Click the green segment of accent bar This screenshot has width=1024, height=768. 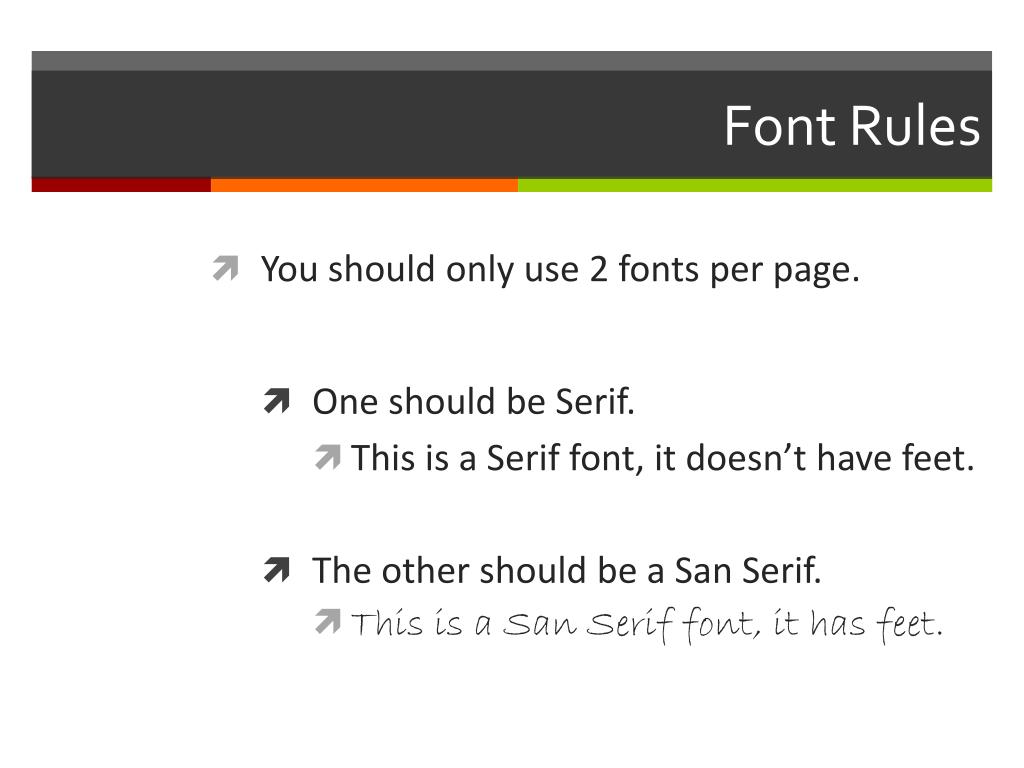[755, 185]
